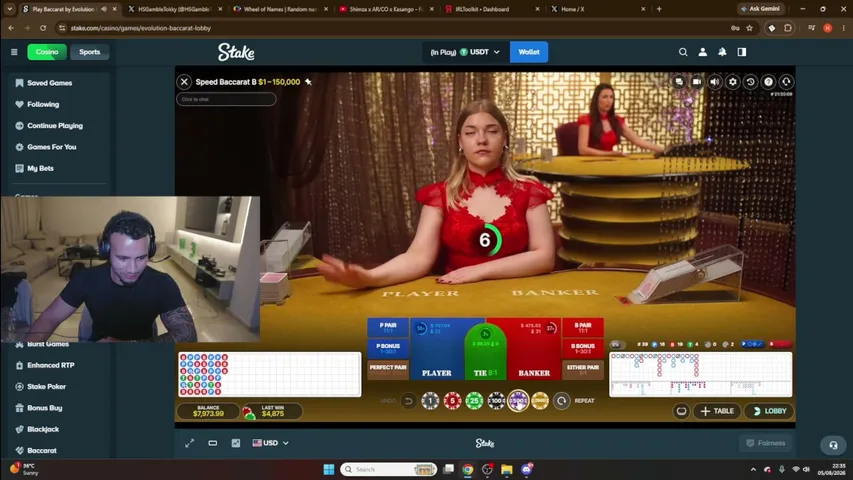Contact live support headset icon in game
The image size is (853, 480).
pos(786,82)
